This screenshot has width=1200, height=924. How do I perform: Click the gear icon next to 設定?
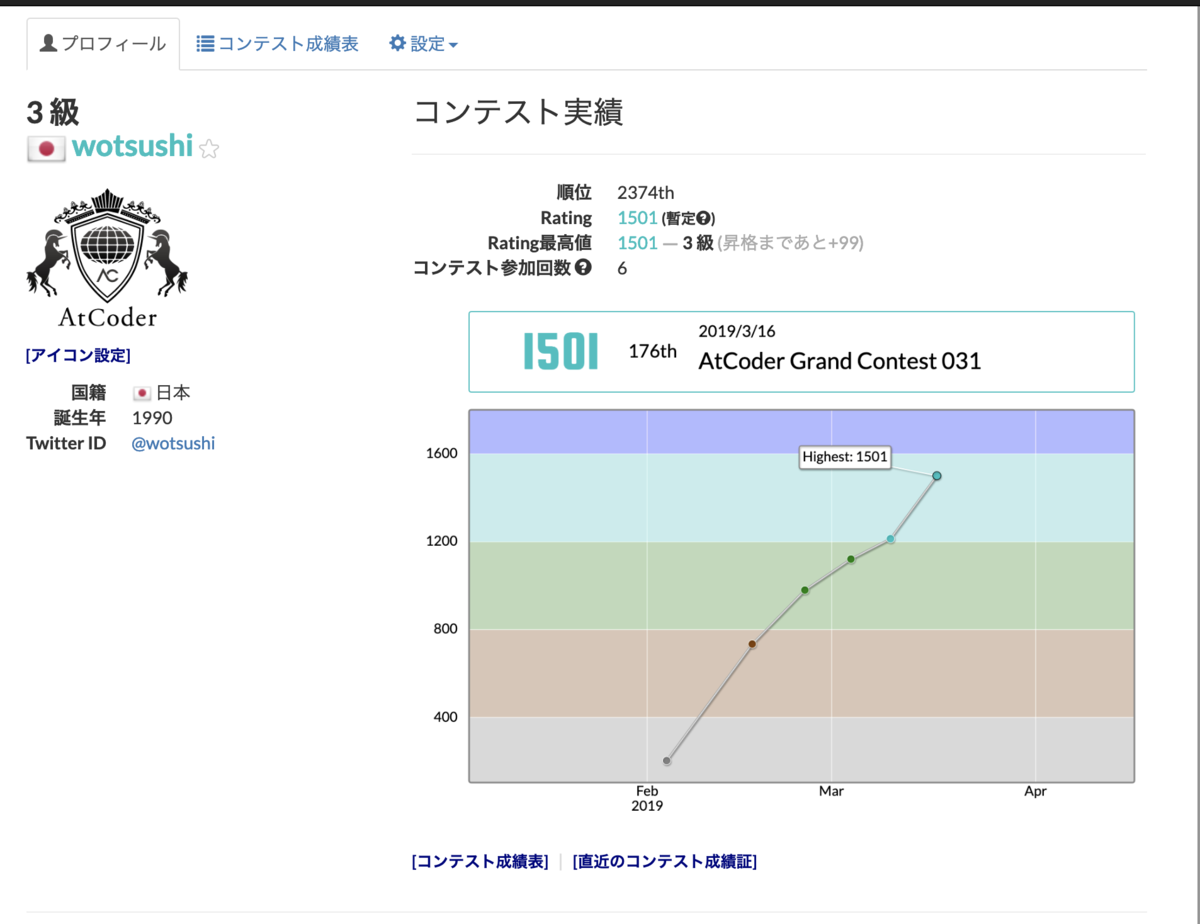point(397,44)
